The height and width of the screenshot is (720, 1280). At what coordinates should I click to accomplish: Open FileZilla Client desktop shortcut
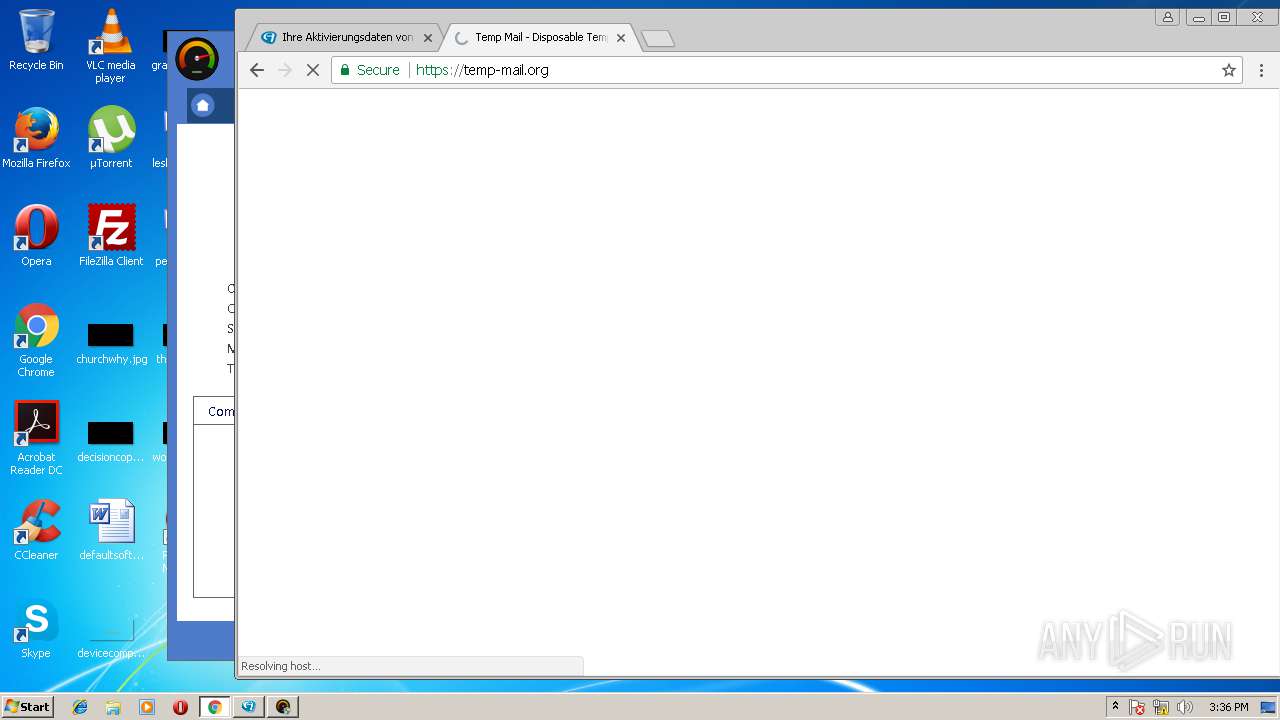click(x=111, y=235)
